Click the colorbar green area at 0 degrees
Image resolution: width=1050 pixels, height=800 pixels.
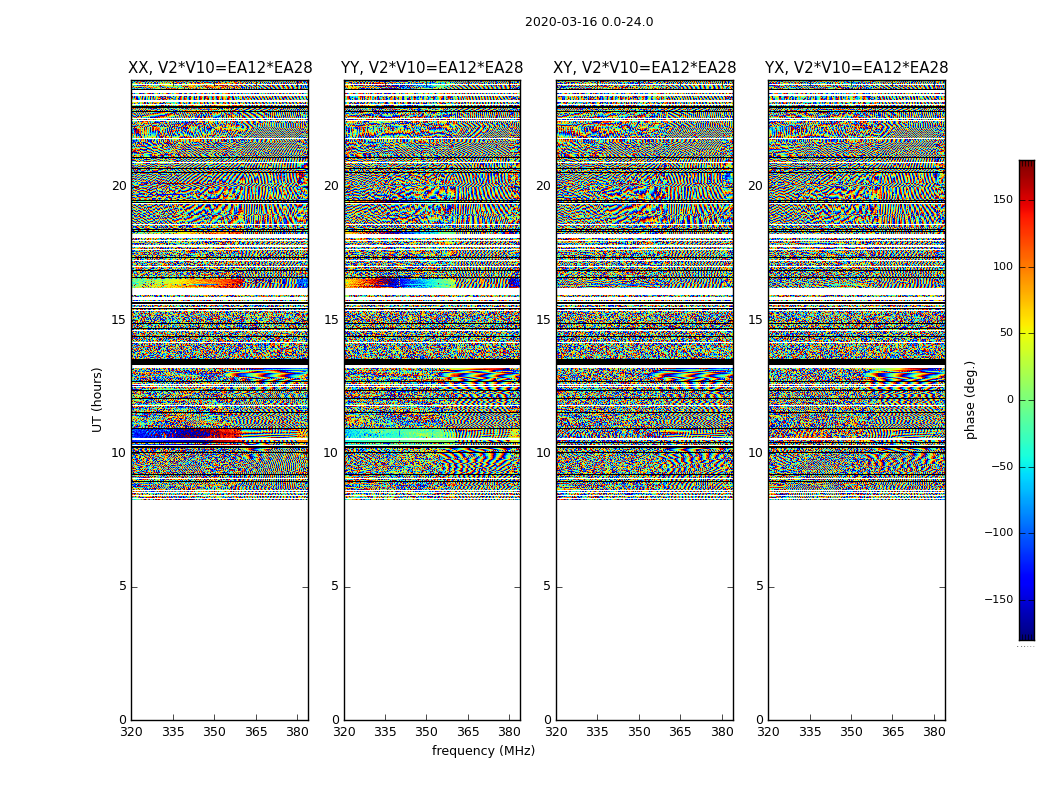(x=1027, y=400)
